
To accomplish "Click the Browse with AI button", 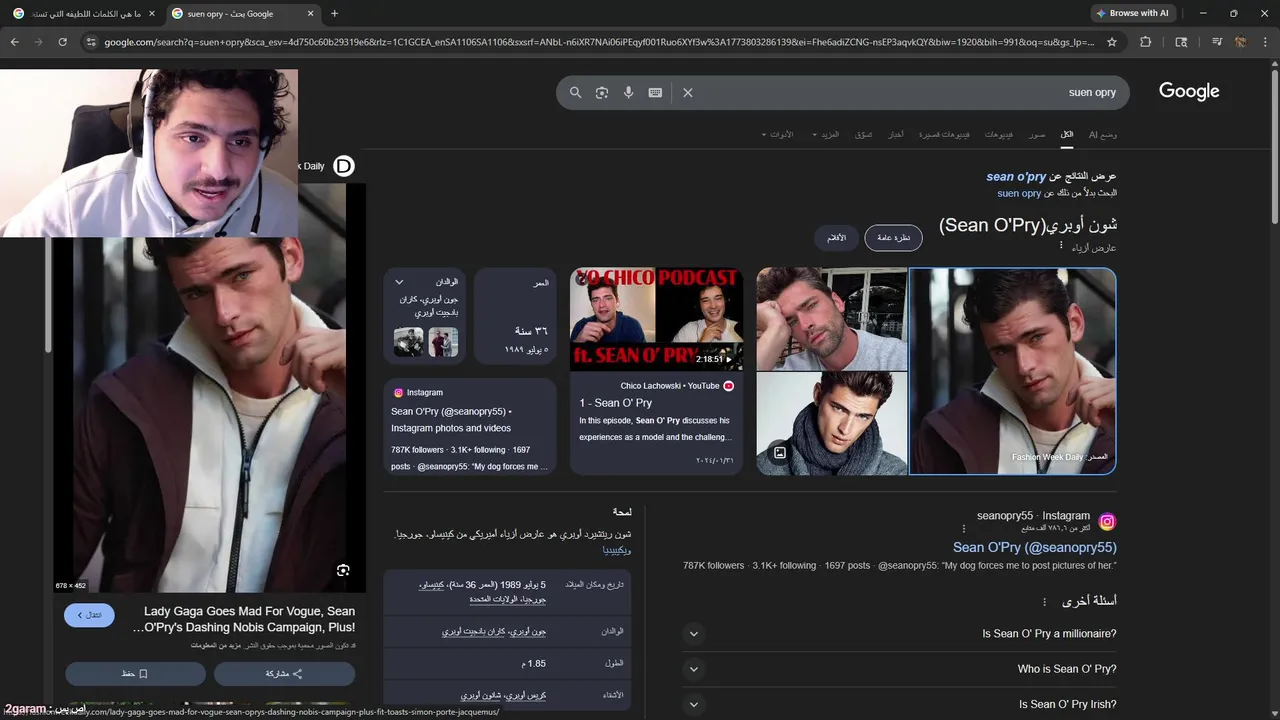I will pos(1133,13).
